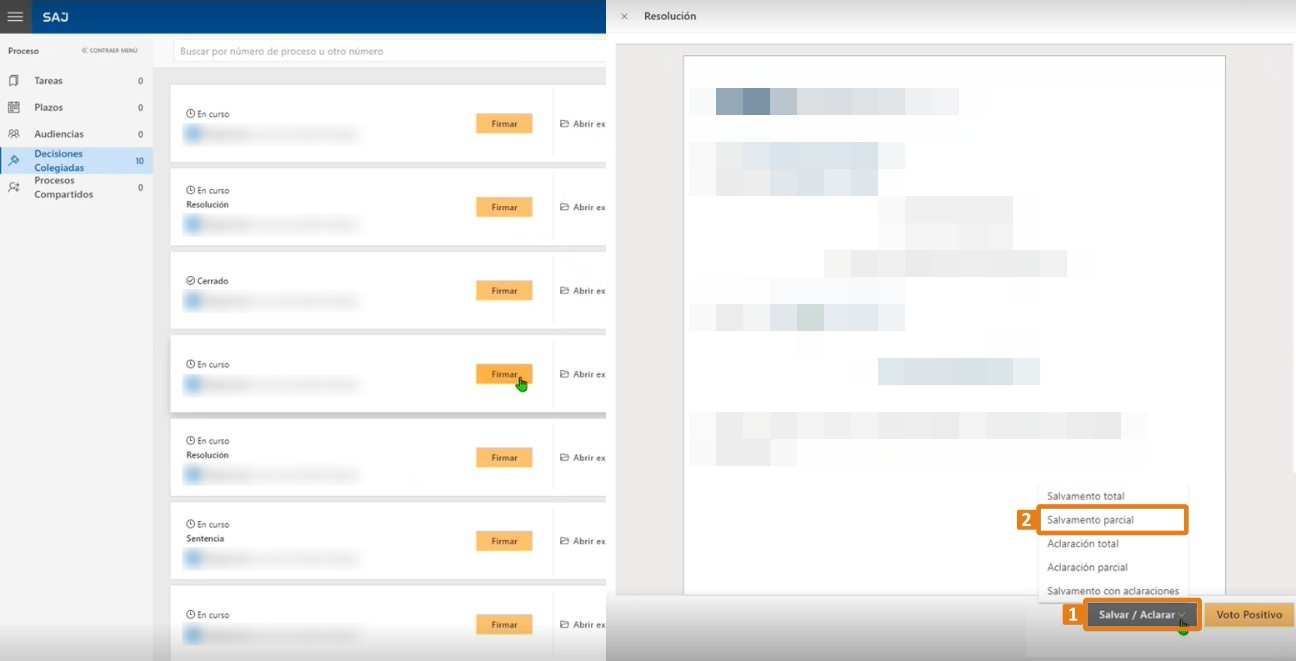Click the Cerrado status label
This screenshot has width=1296, height=661.
212,281
